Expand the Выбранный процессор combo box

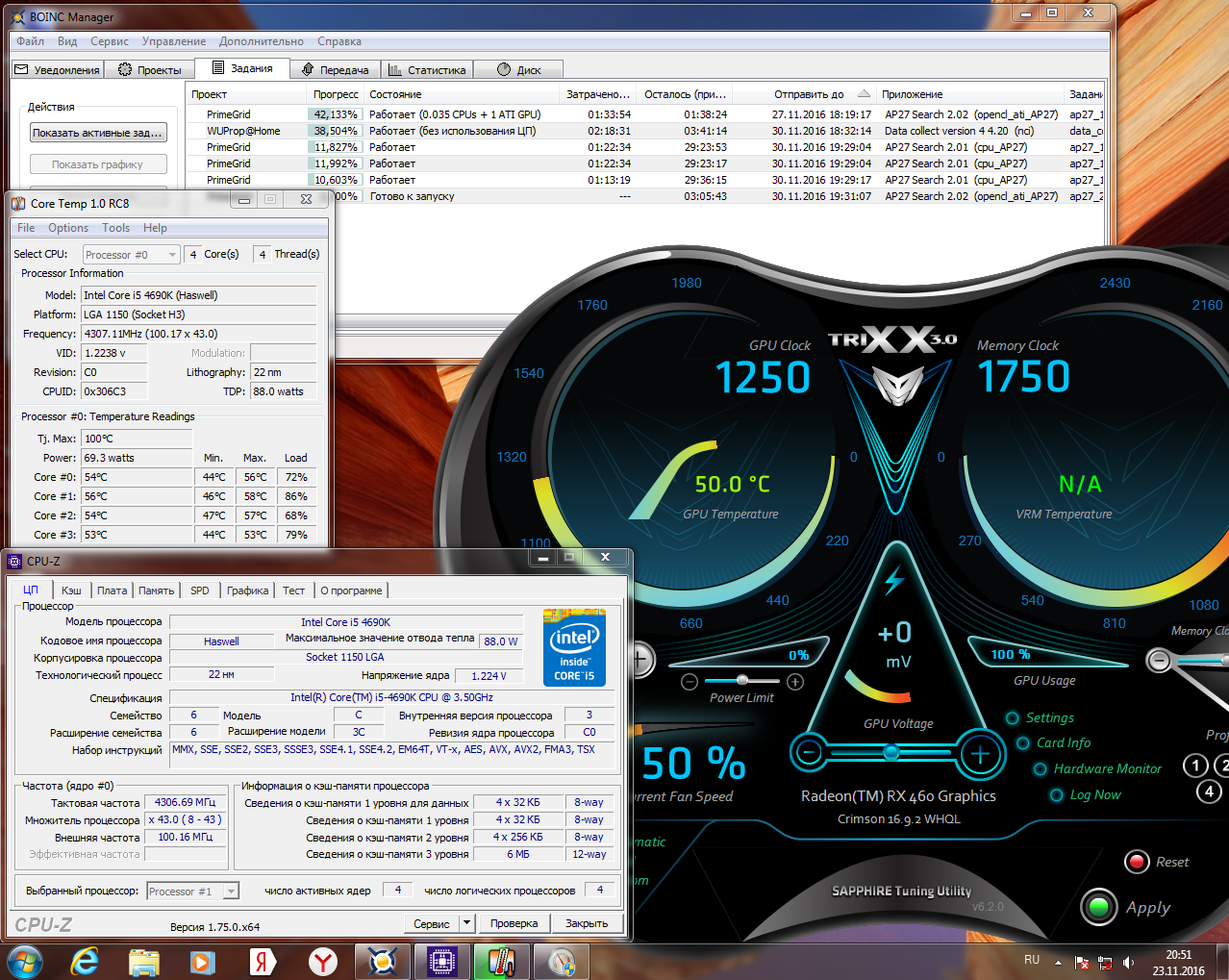[231, 892]
